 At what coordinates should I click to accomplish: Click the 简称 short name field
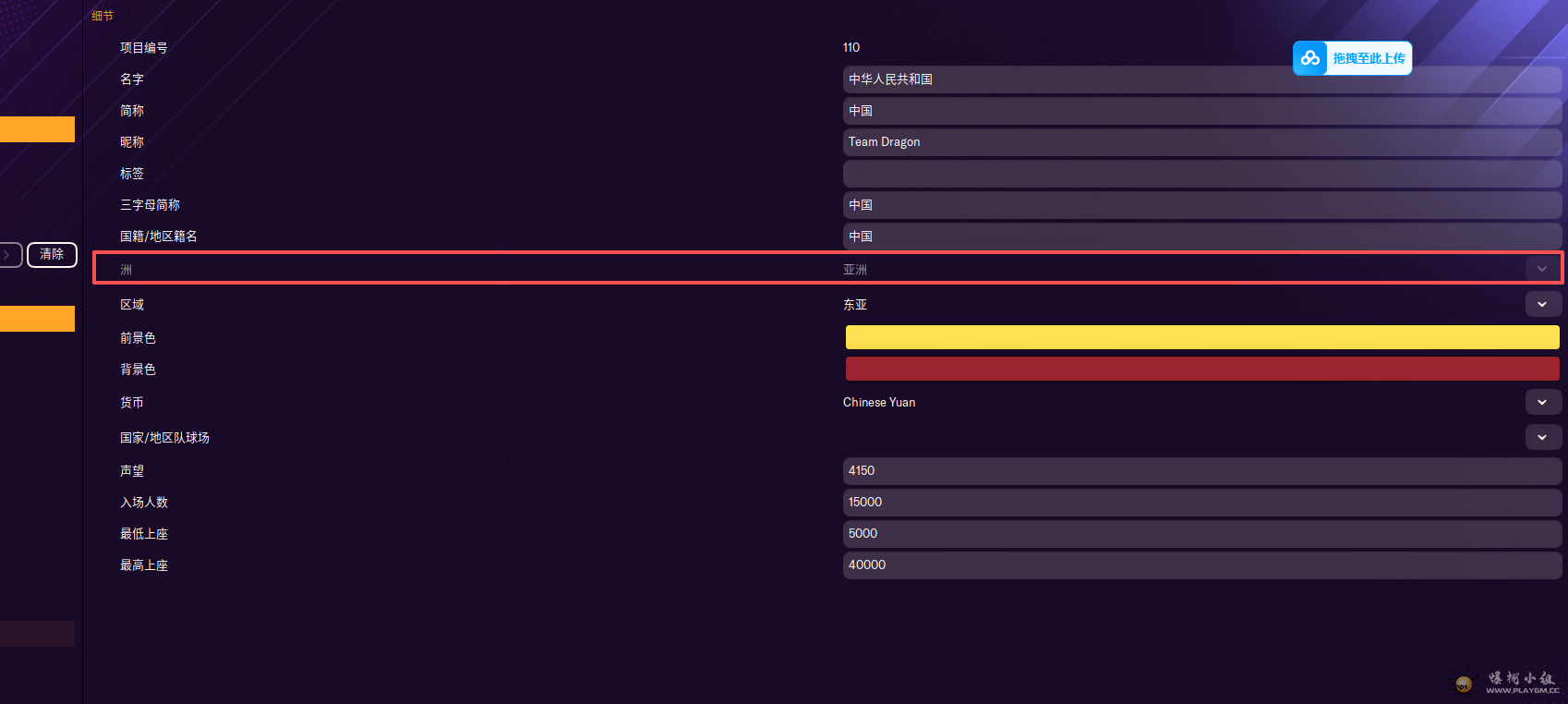(1200, 111)
